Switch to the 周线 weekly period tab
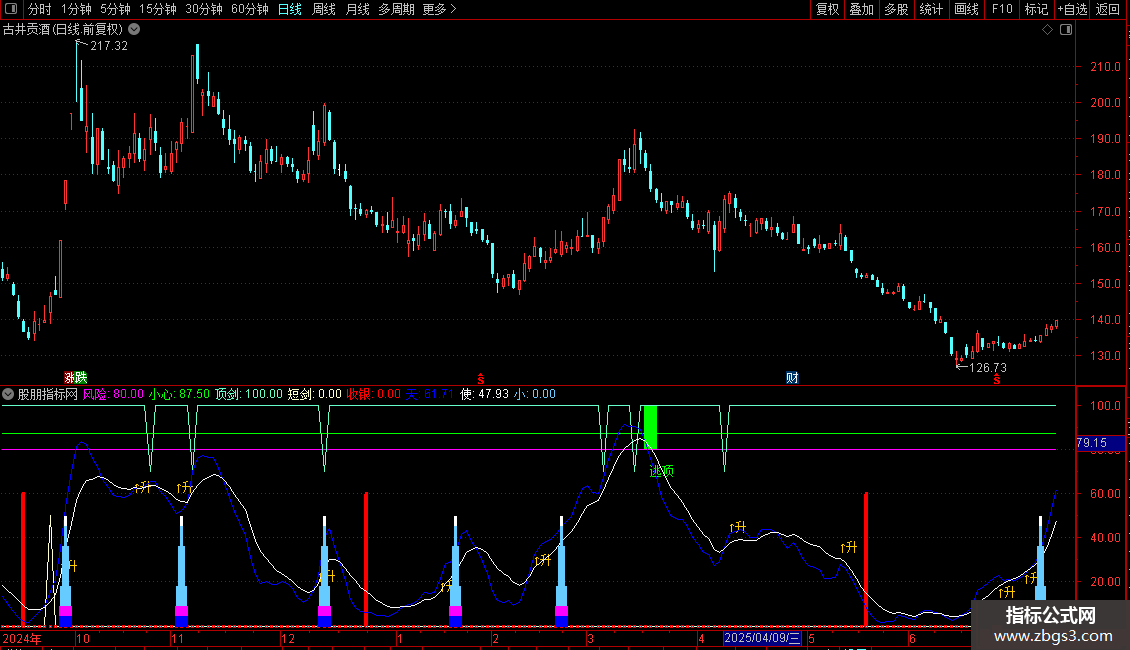Image resolution: width=1130 pixels, height=650 pixels. (x=324, y=10)
